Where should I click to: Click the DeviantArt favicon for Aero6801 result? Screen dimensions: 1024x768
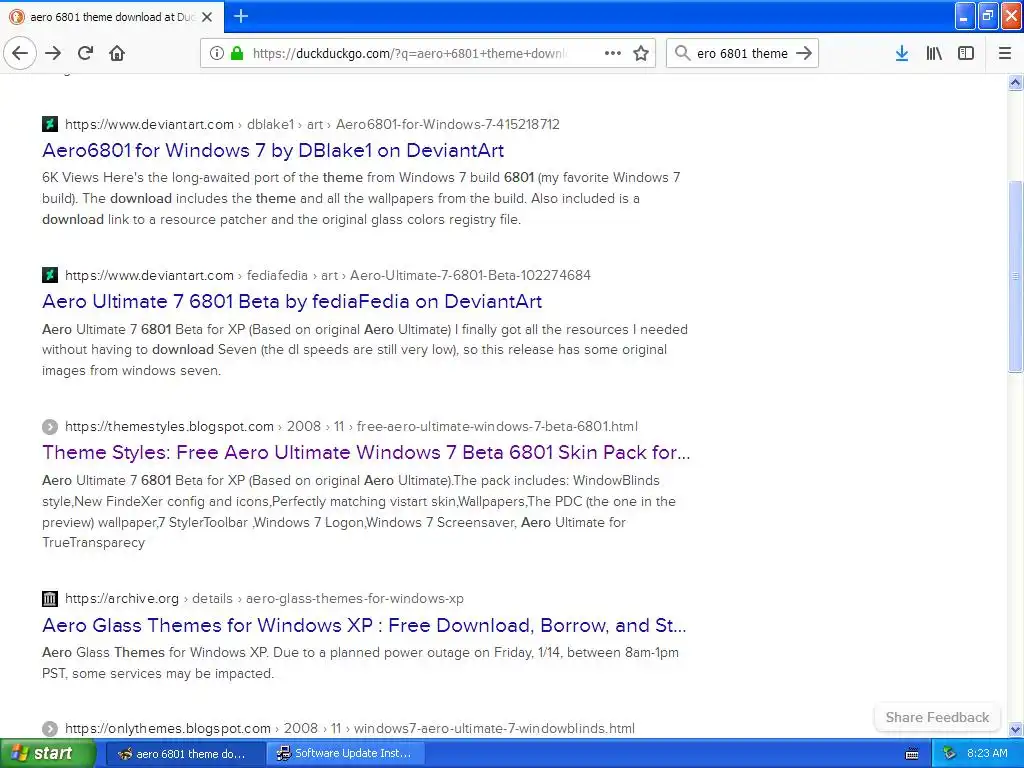pyautogui.click(x=50, y=124)
